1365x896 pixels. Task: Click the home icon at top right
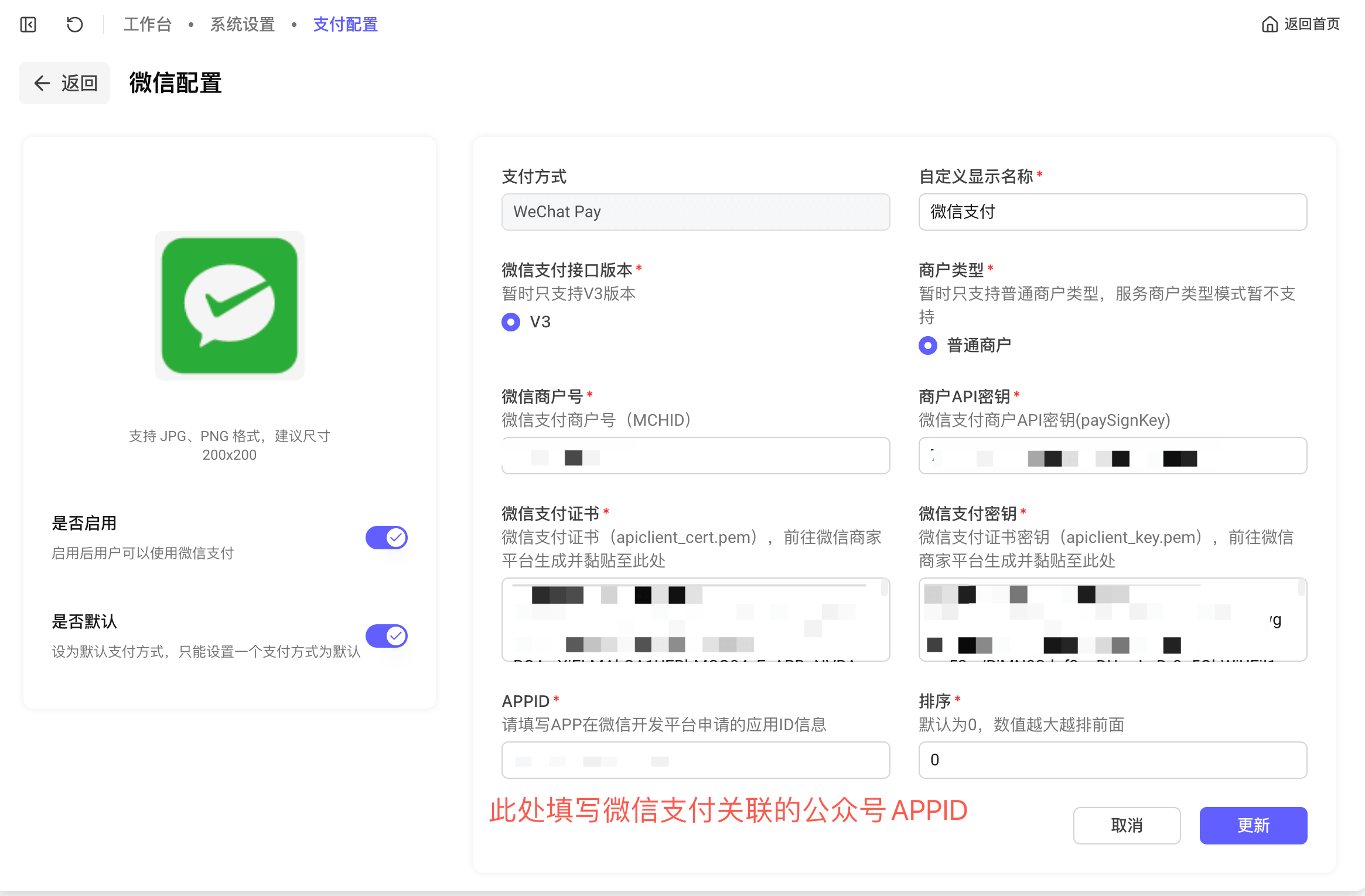(1269, 25)
